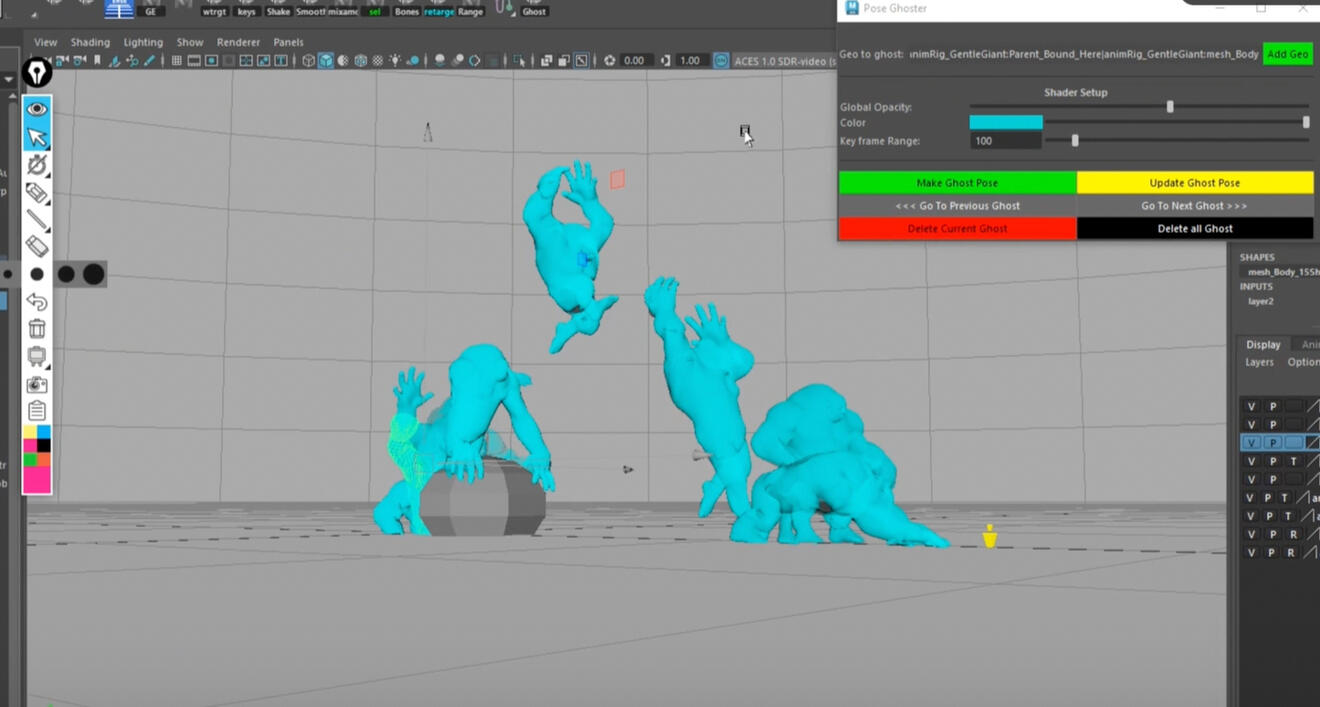This screenshot has height=707, width=1320.
Task: Open the Layers menu in layer editor
Action: pyautogui.click(x=1259, y=362)
